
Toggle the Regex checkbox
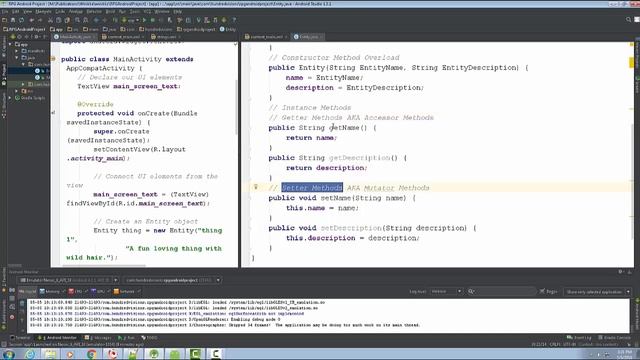(549, 291)
